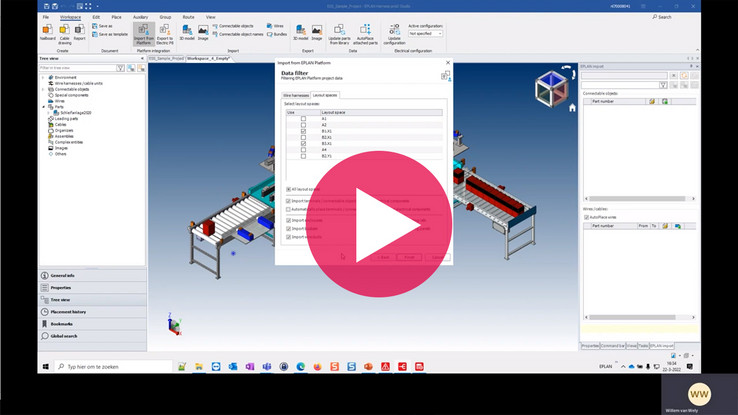
Task: Expand the Environment tree node
Action: [43, 78]
